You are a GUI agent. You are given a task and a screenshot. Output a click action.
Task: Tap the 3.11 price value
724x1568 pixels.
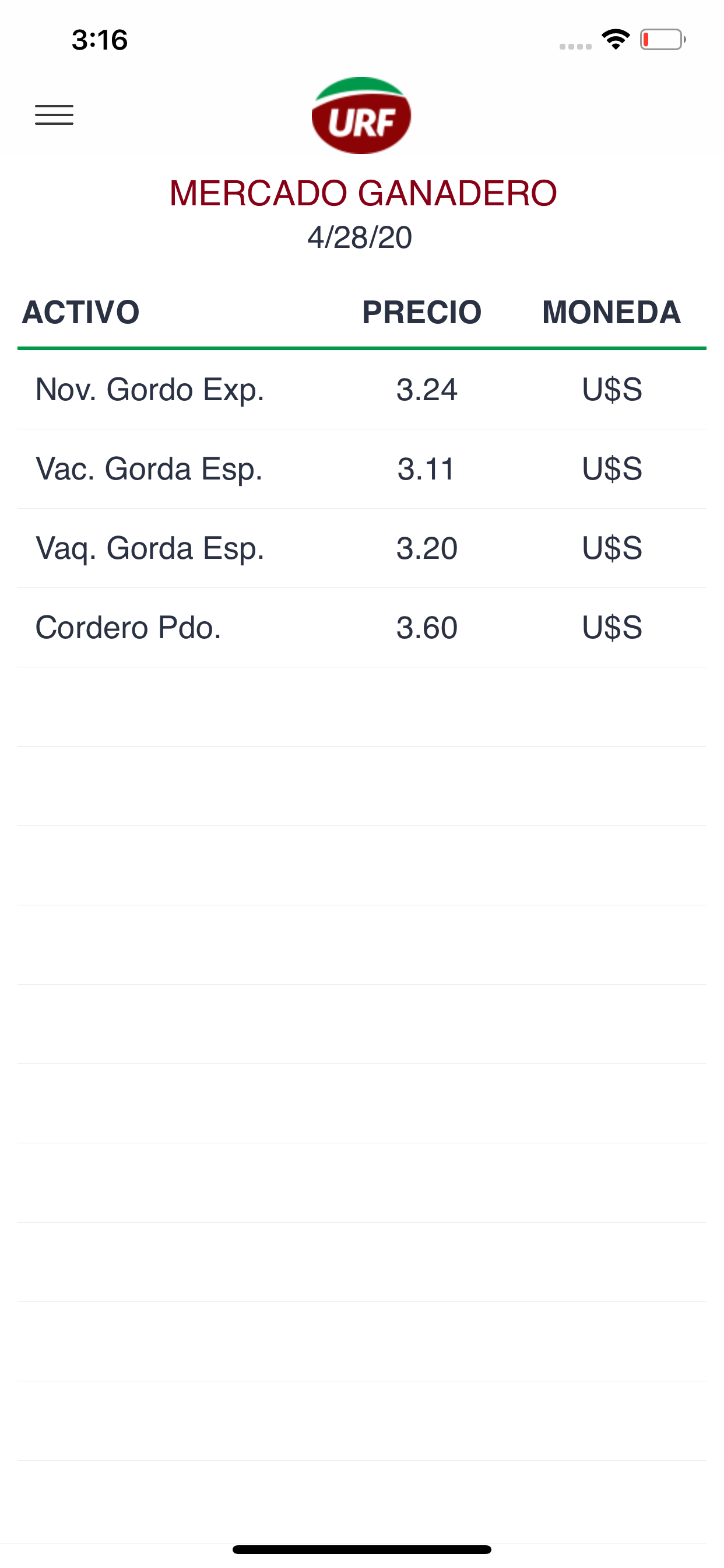(427, 468)
